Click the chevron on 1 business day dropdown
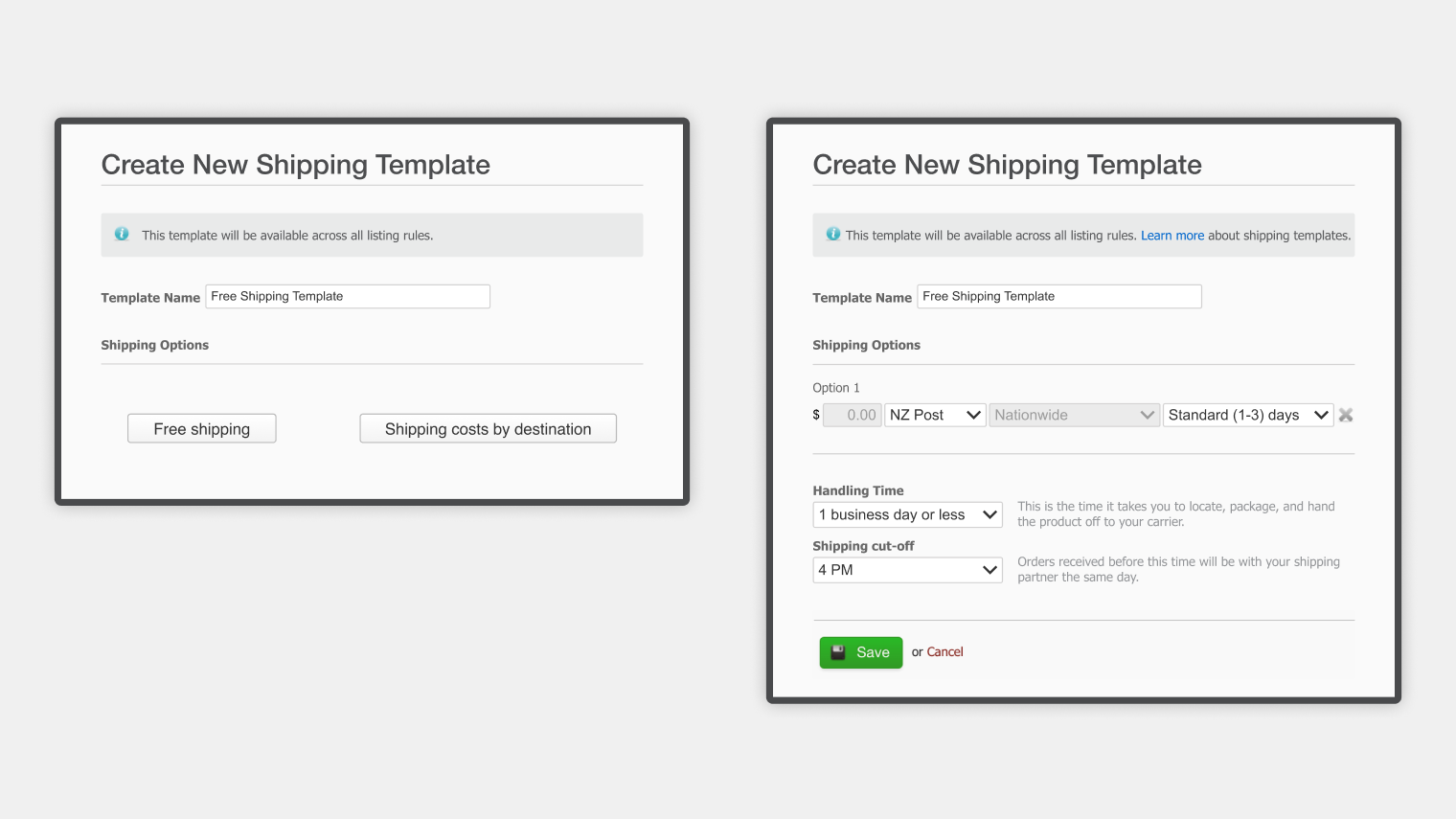 click(x=990, y=514)
